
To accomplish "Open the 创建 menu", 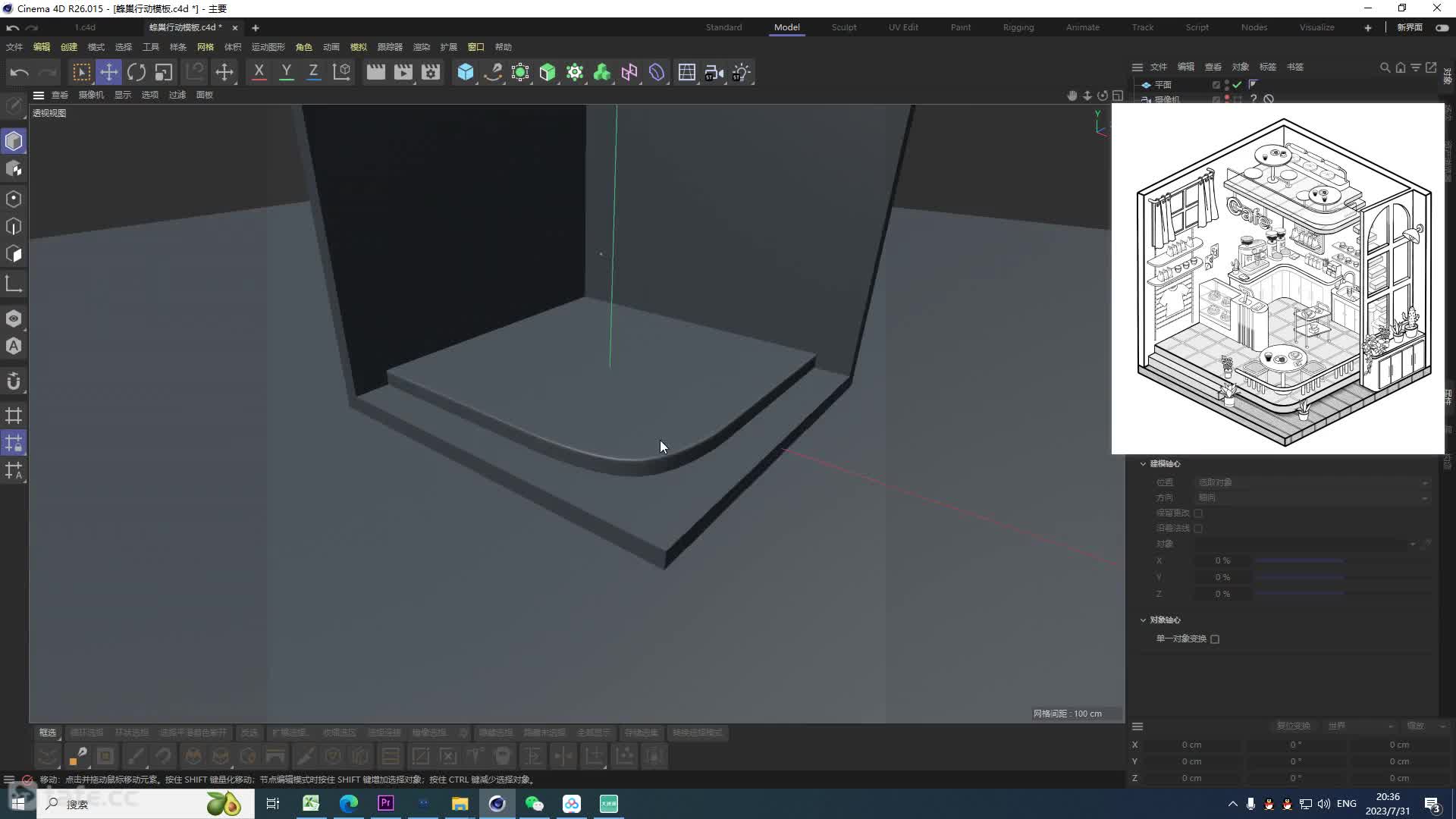I will click(x=69, y=47).
